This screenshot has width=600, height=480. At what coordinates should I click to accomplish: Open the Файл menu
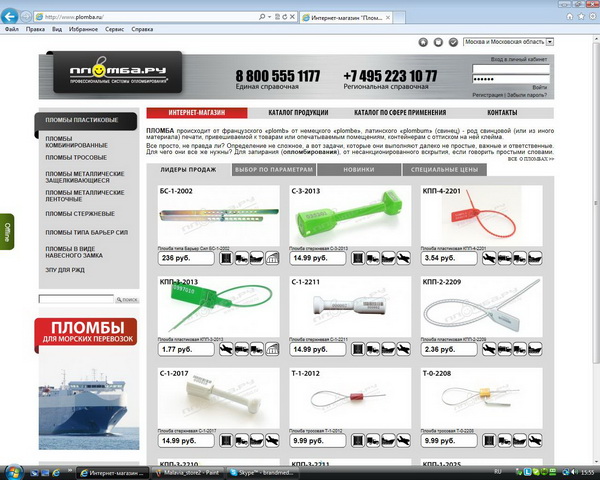(x=12, y=29)
